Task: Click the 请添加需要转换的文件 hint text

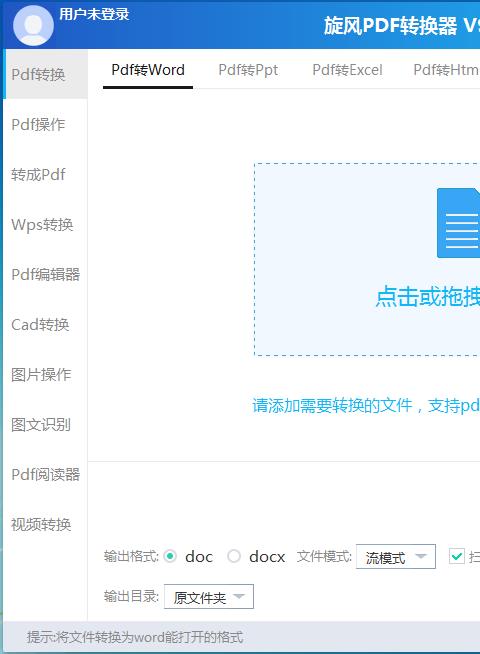Action: 366,405
